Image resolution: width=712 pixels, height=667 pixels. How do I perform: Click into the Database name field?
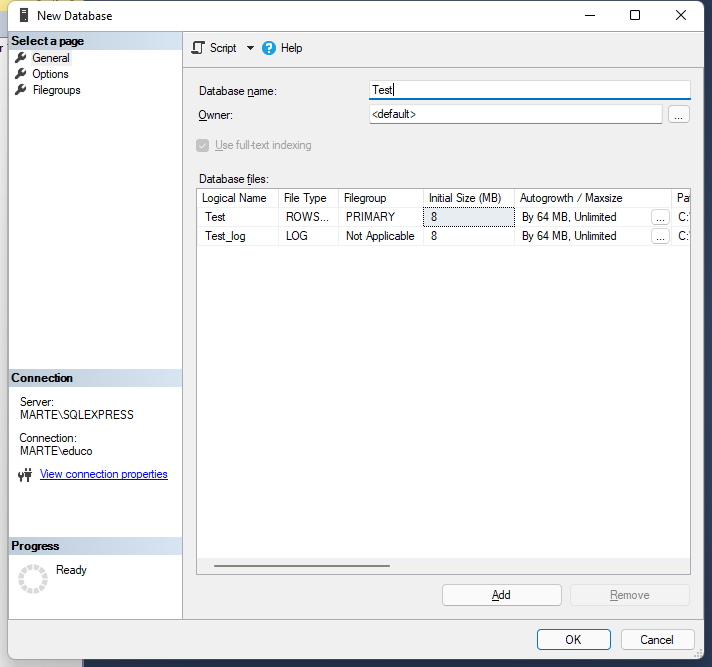tap(529, 90)
